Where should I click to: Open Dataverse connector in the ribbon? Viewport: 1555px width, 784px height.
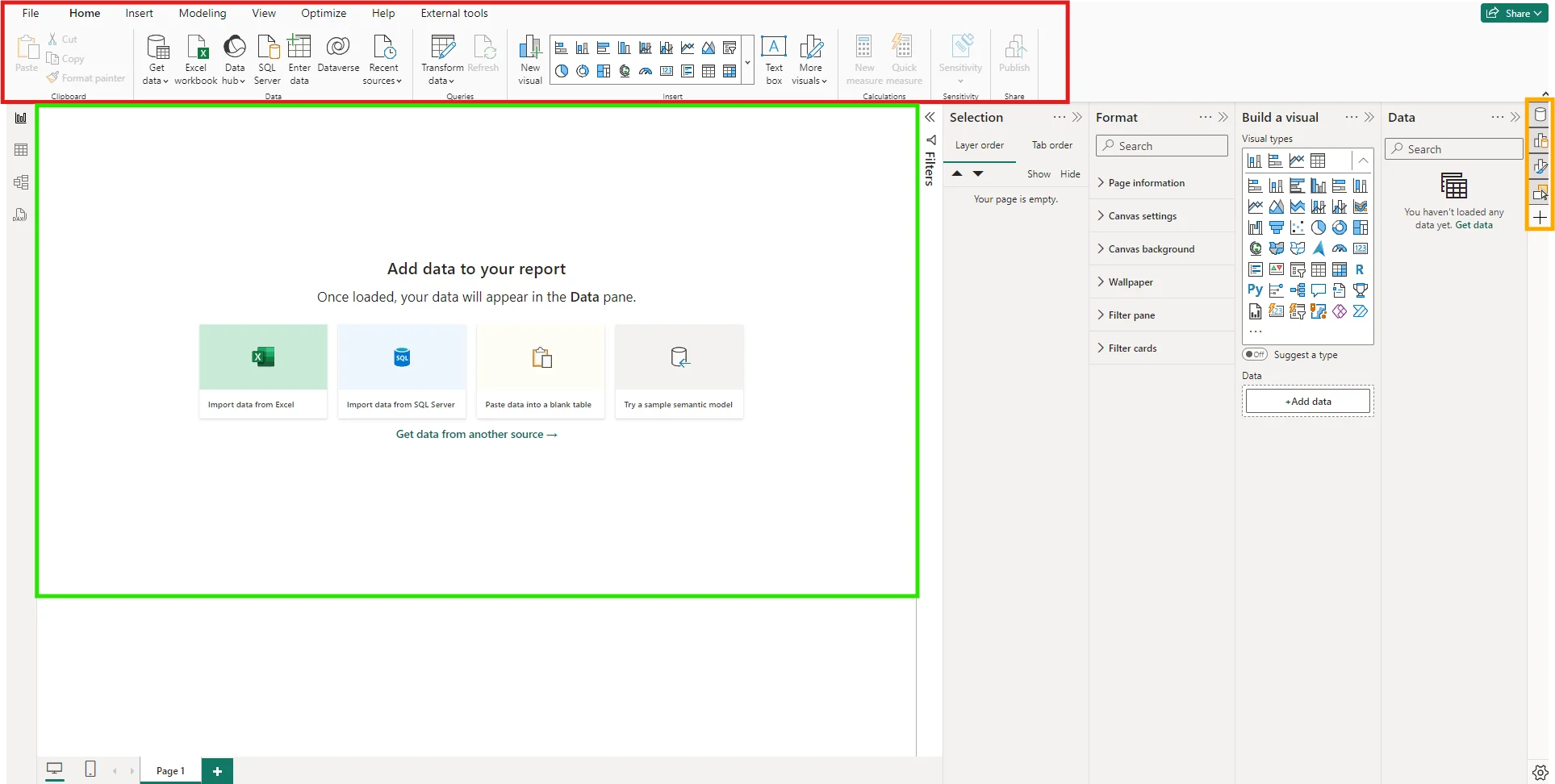coord(338,55)
